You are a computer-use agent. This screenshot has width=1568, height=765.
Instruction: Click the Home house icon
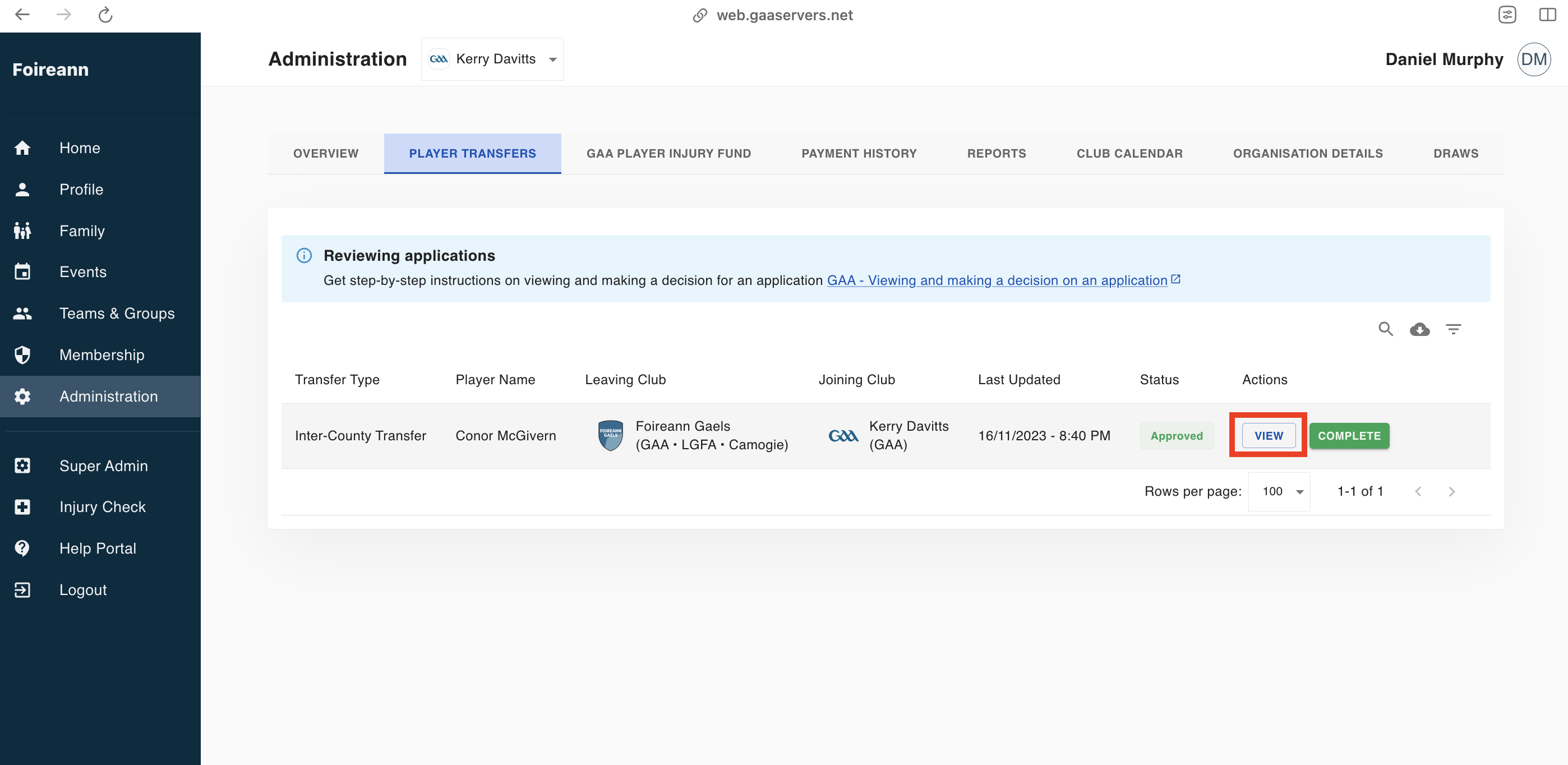click(x=22, y=148)
